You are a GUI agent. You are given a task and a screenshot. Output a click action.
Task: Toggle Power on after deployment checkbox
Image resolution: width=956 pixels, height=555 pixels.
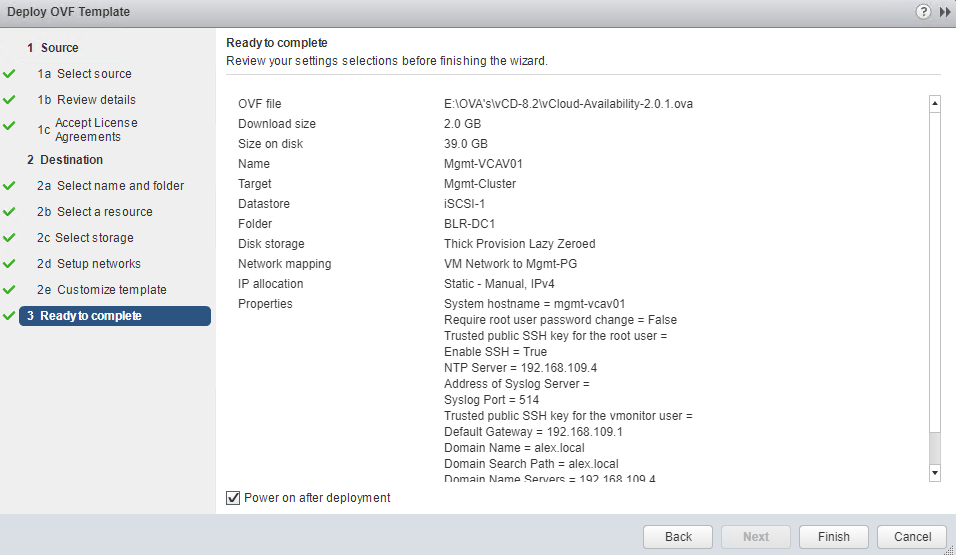point(234,497)
